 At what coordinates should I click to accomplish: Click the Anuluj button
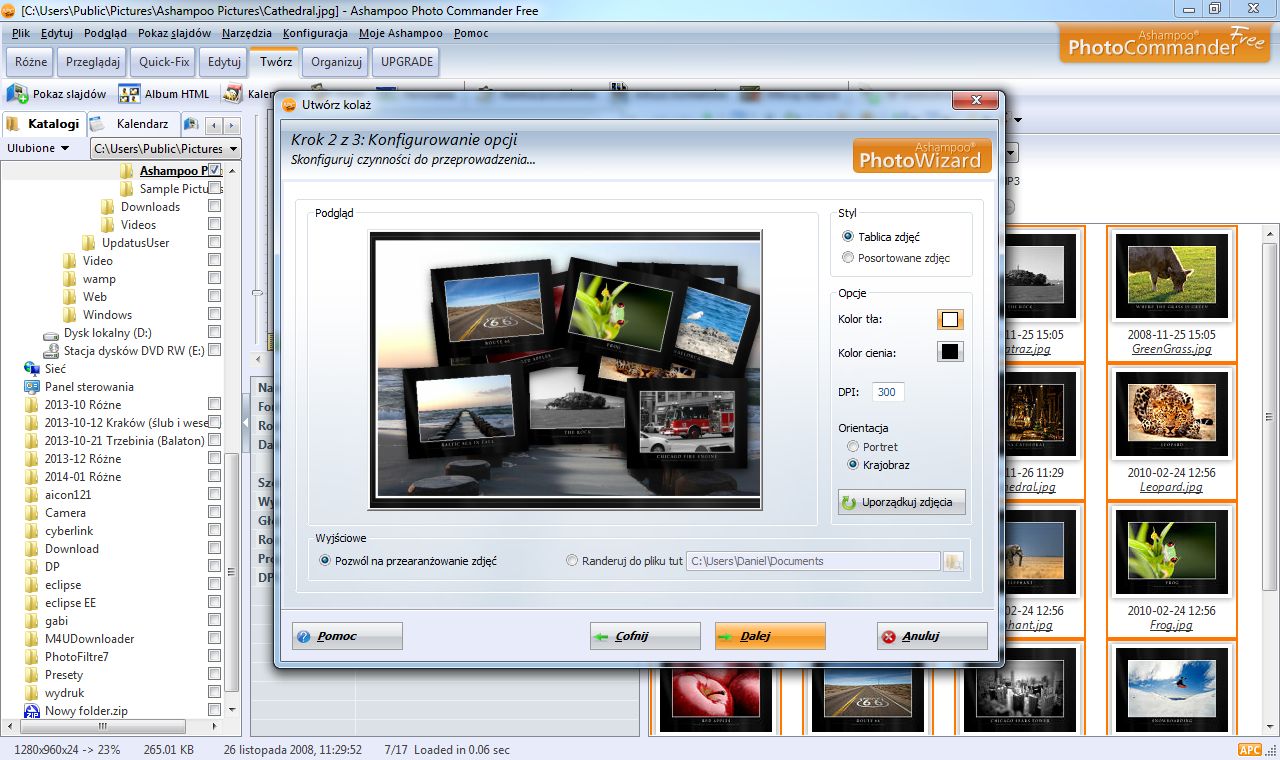pyautogui.click(x=932, y=636)
